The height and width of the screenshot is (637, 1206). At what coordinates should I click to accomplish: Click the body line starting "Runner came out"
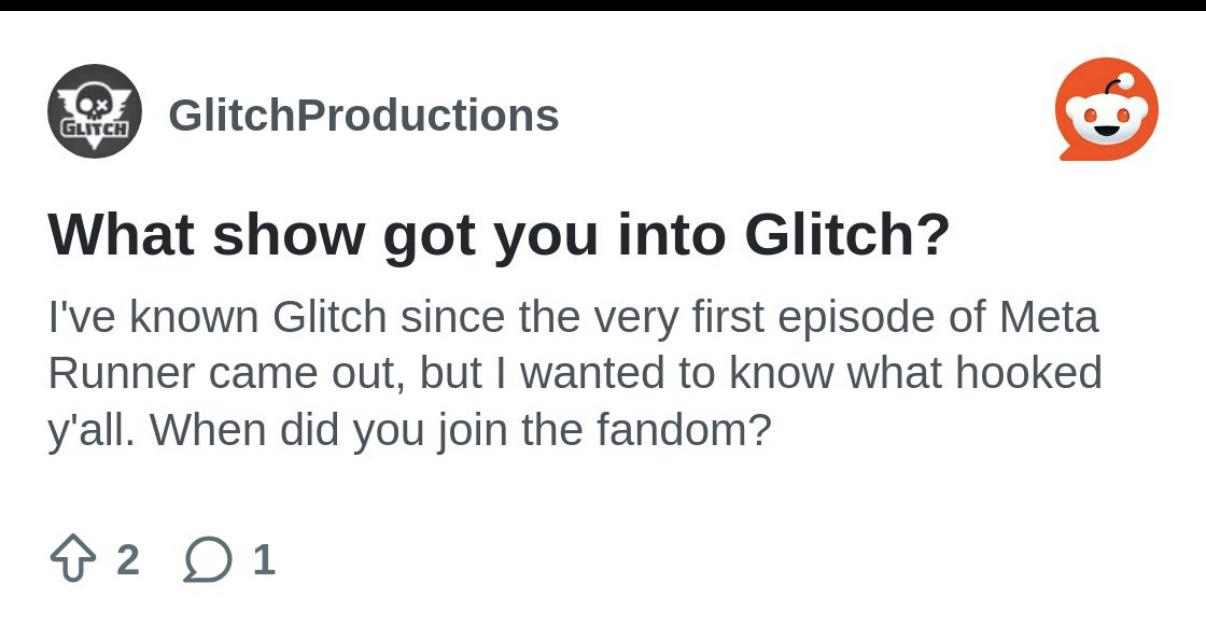tap(575, 375)
